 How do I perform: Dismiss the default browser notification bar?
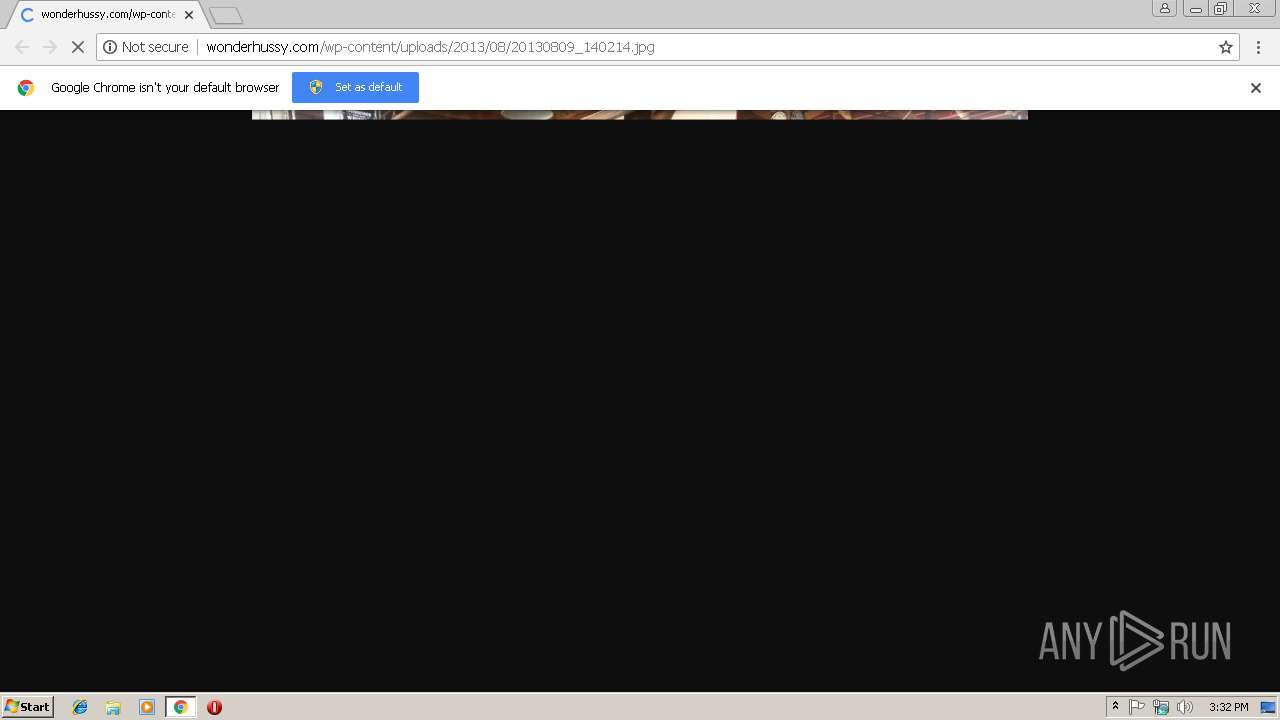(1256, 88)
